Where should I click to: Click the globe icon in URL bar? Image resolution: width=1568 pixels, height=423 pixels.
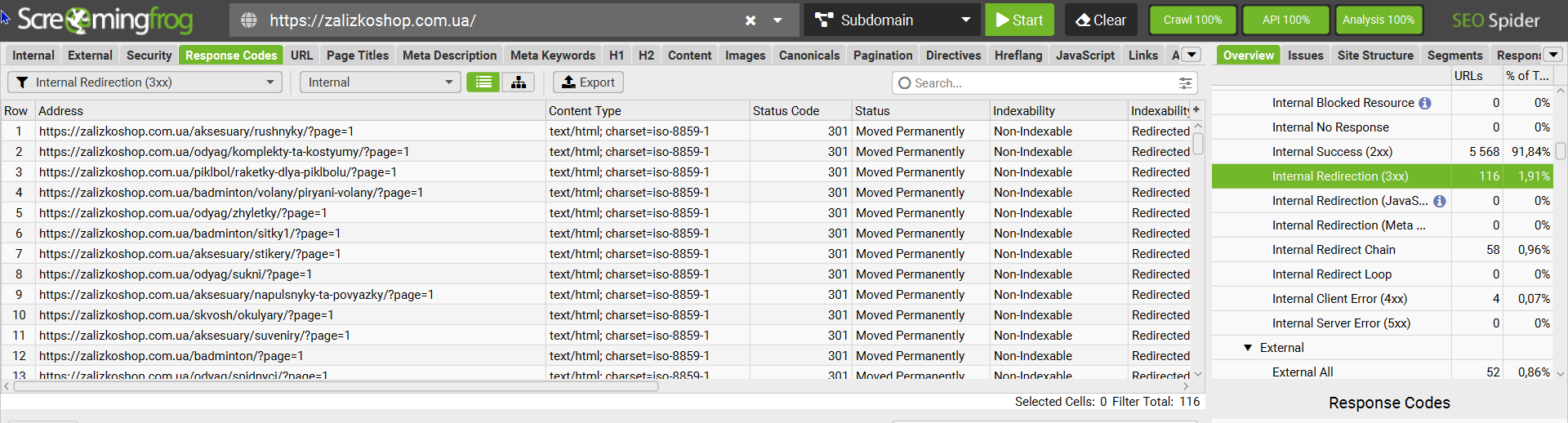tap(249, 20)
